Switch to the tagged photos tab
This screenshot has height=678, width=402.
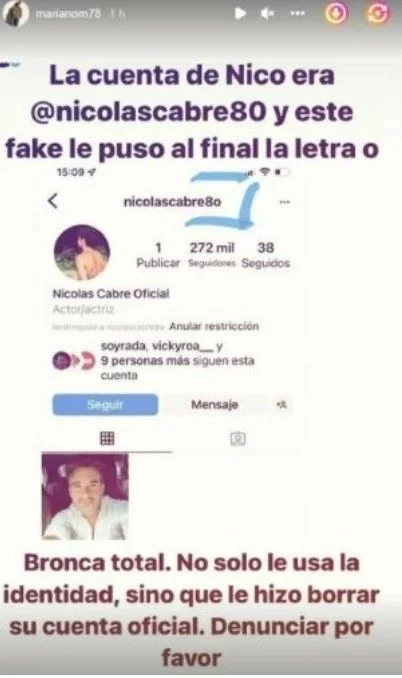tap(238, 439)
